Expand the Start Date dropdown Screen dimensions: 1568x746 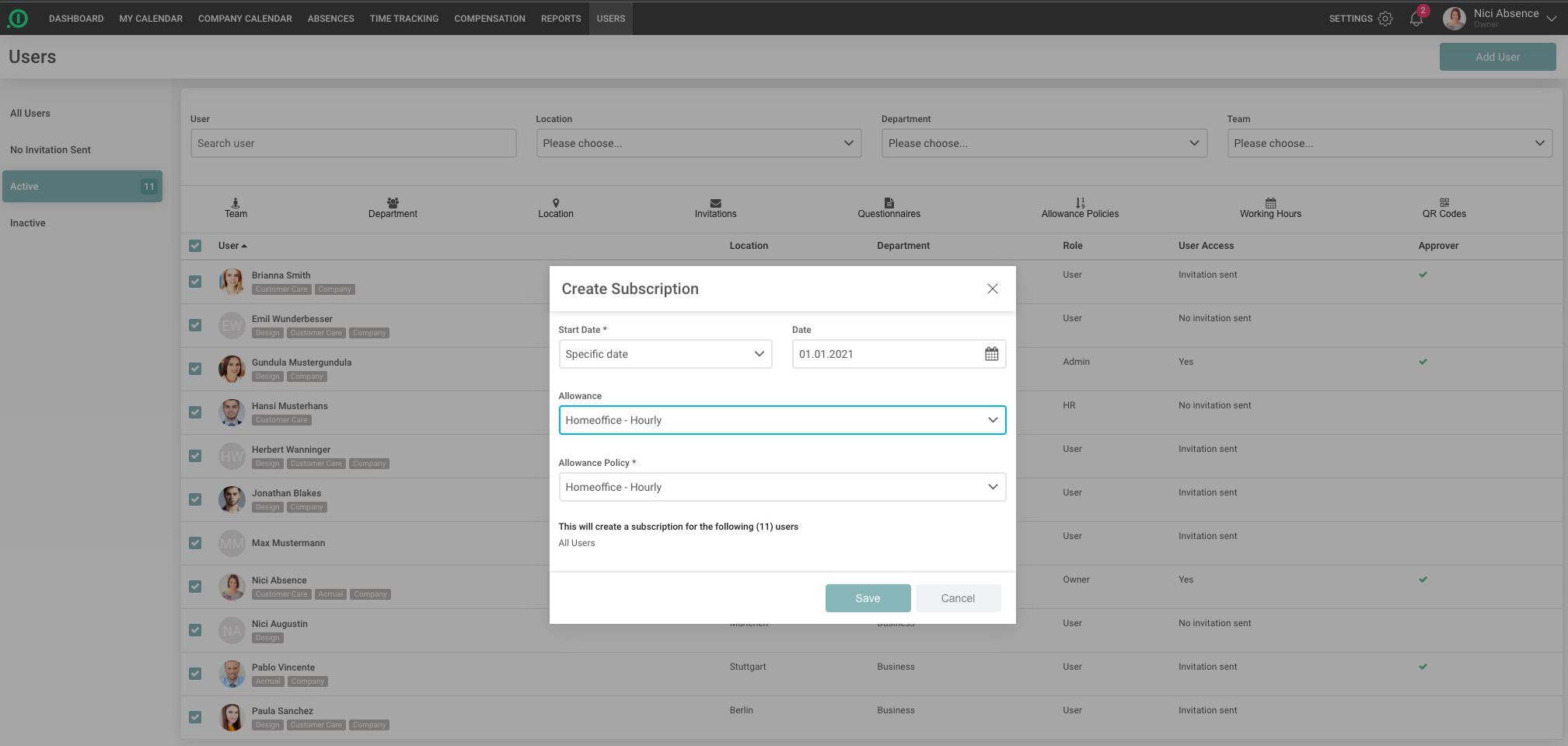[665, 354]
